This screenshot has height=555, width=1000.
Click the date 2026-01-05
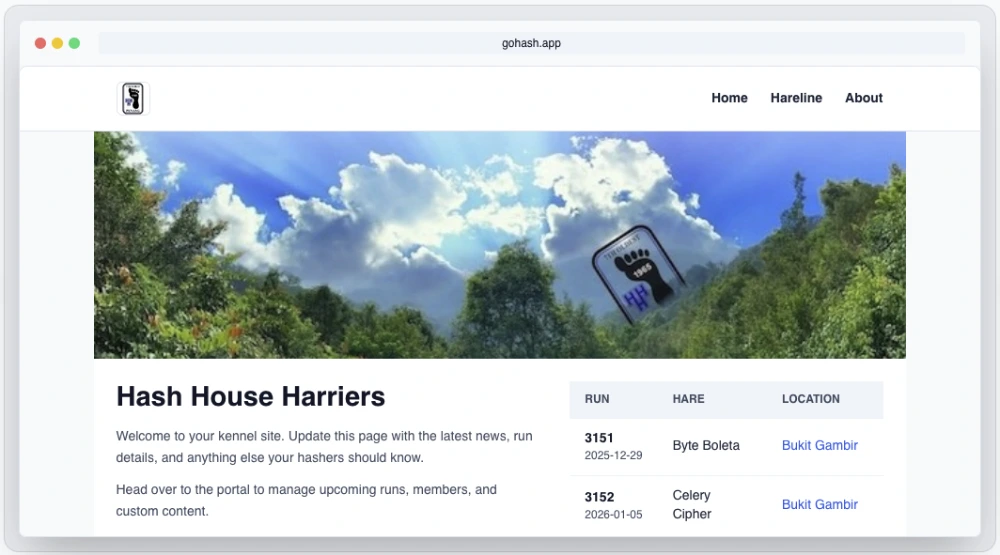click(613, 515)
